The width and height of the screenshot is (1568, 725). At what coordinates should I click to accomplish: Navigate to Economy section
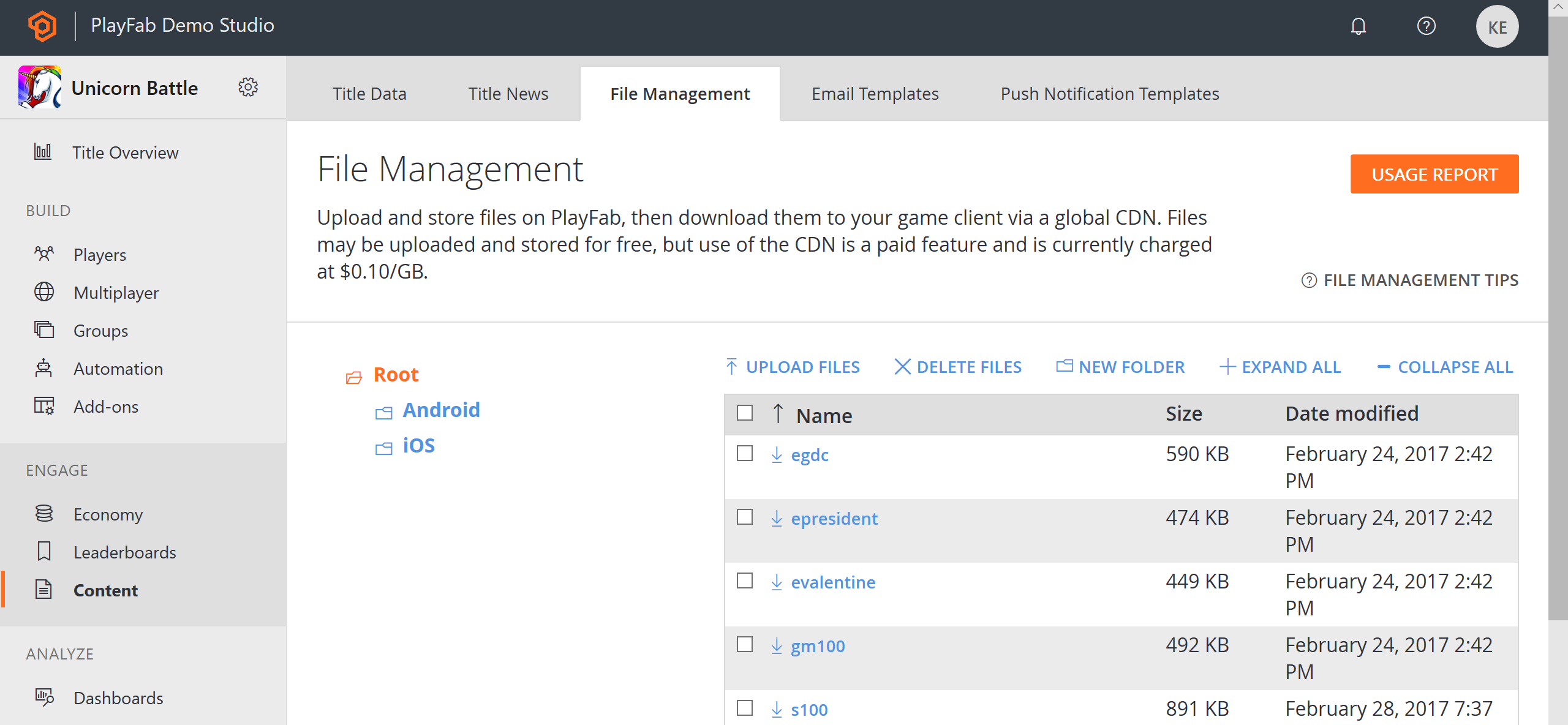[107, 515]
